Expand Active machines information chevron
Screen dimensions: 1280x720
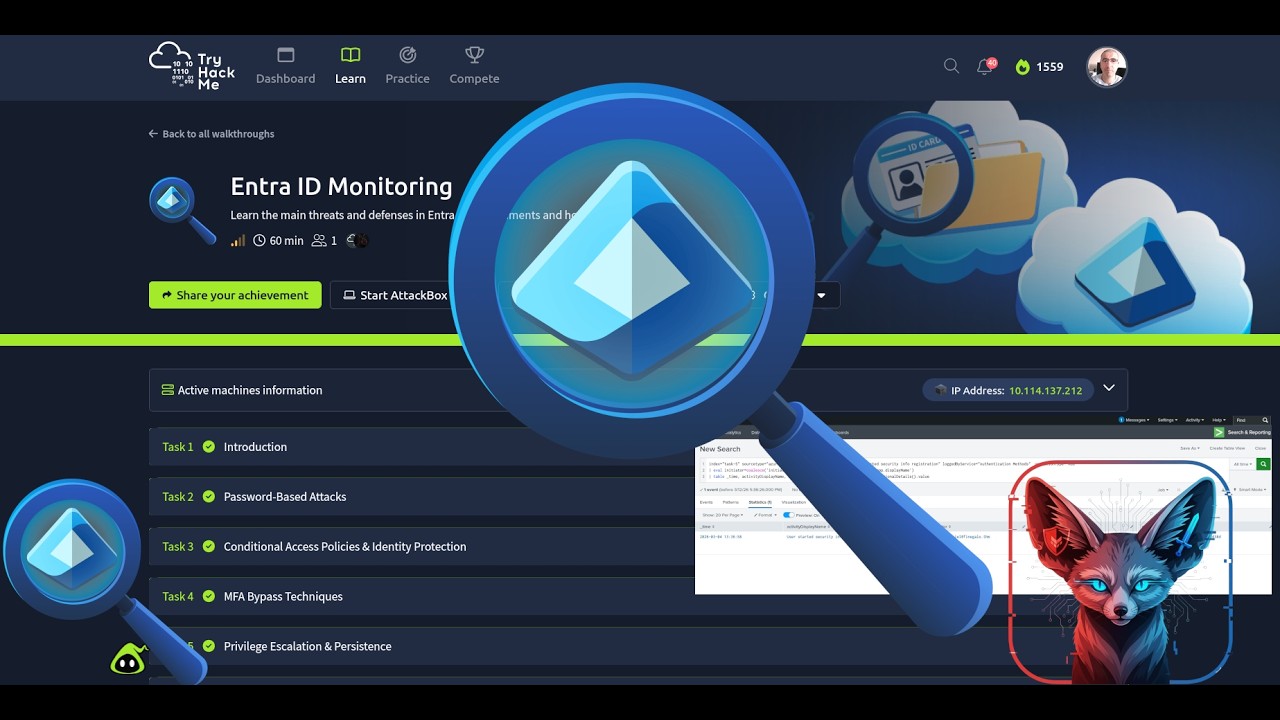click(x=1108, y=389)
